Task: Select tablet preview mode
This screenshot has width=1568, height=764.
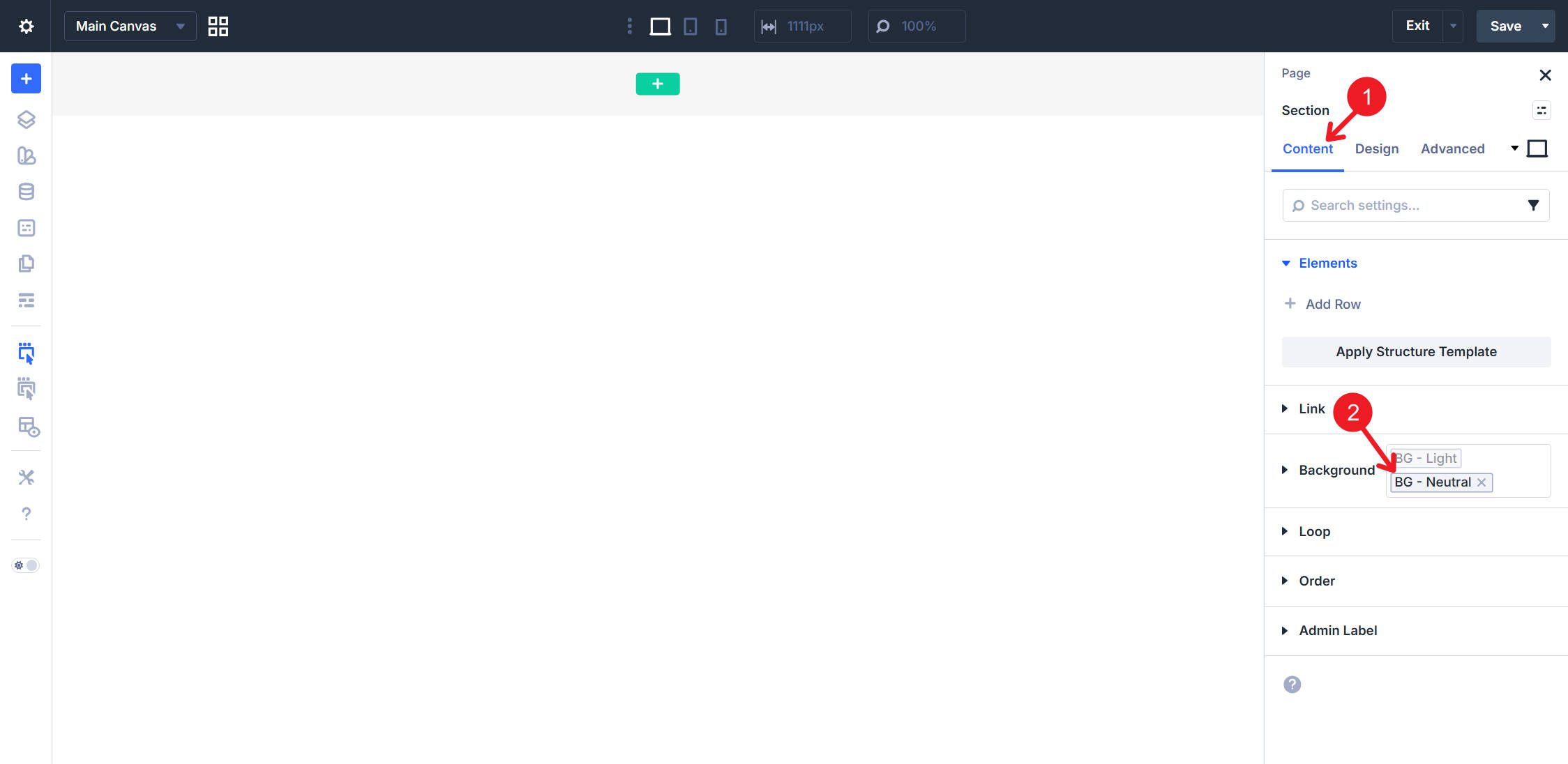Action: tap(691, 26)
